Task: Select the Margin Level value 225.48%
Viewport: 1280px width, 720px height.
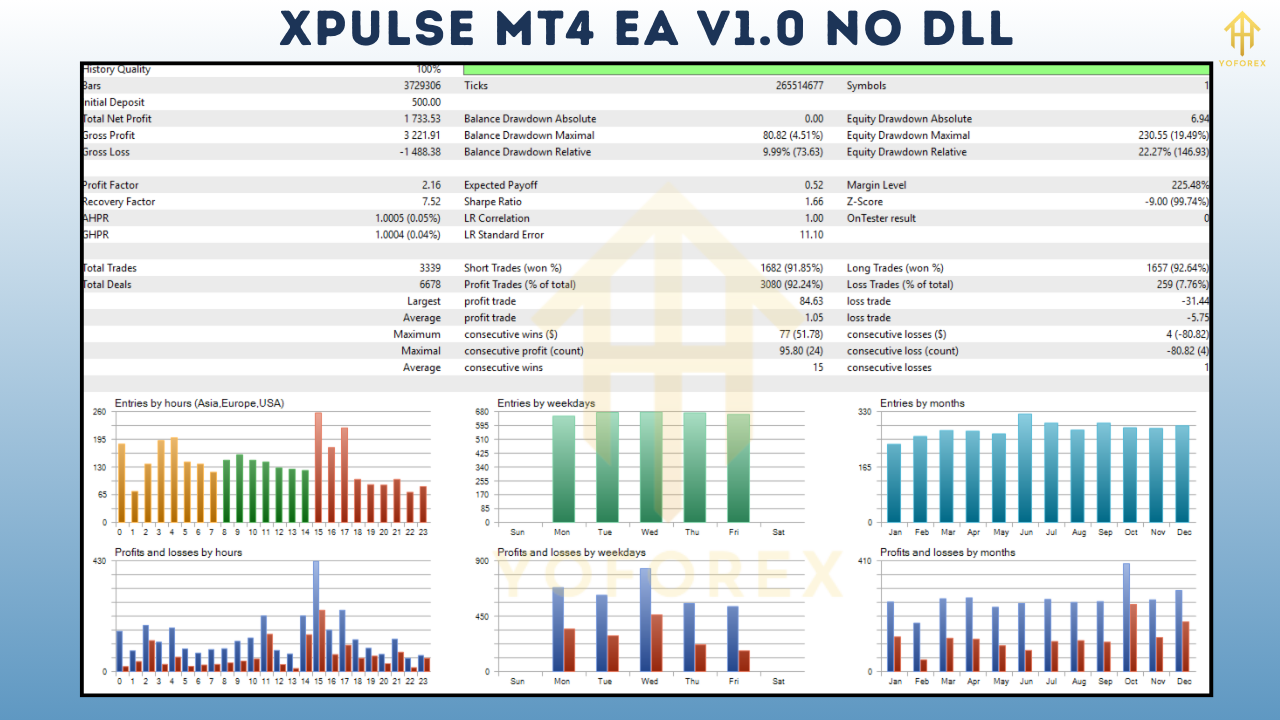Action: (x=1190, y=185)
